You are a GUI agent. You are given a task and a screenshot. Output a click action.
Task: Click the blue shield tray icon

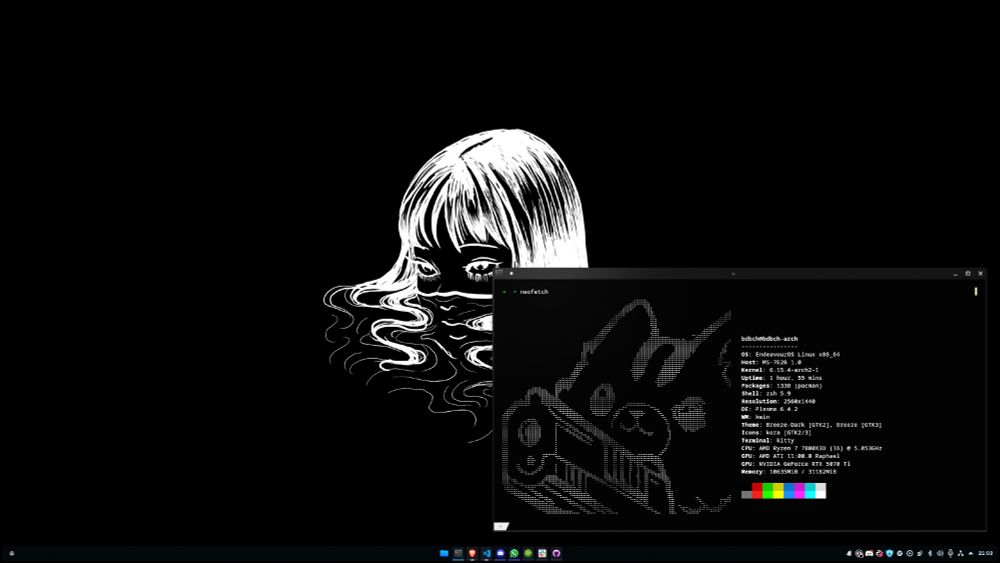890,553
